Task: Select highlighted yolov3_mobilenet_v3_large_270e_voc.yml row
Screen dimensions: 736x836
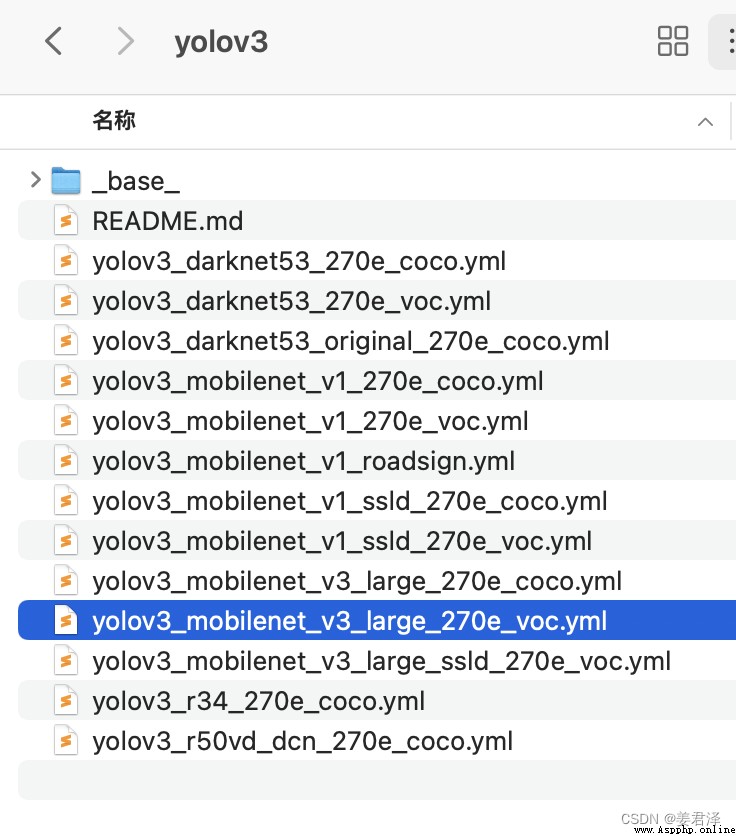Action: click(377, 620)
